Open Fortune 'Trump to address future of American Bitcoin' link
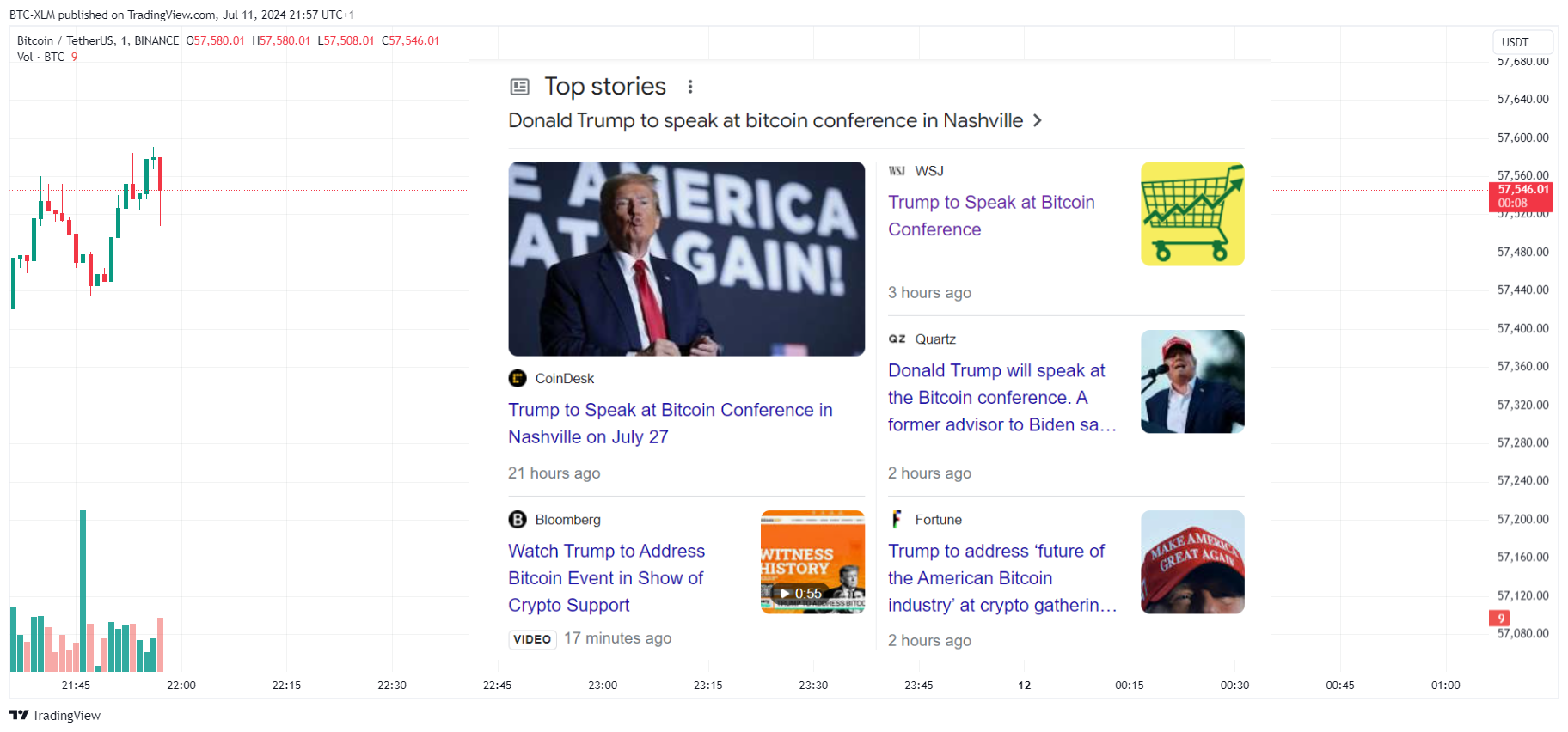1568x732 pixels. pos(1002,578)
